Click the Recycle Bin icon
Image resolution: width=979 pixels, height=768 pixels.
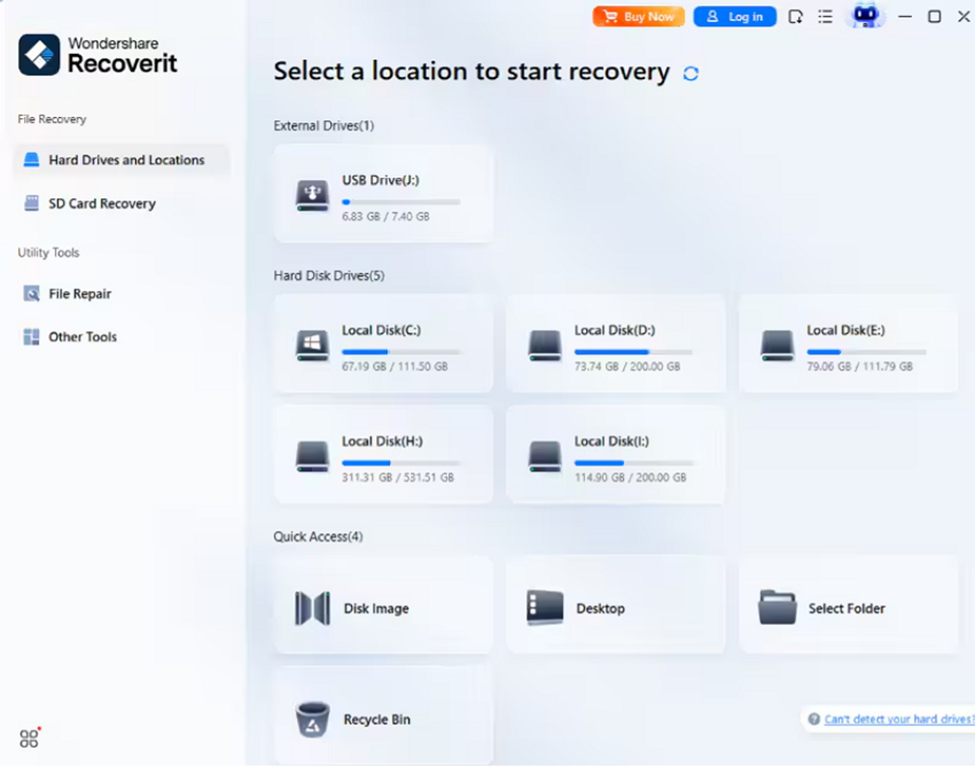tap(313, 721)
